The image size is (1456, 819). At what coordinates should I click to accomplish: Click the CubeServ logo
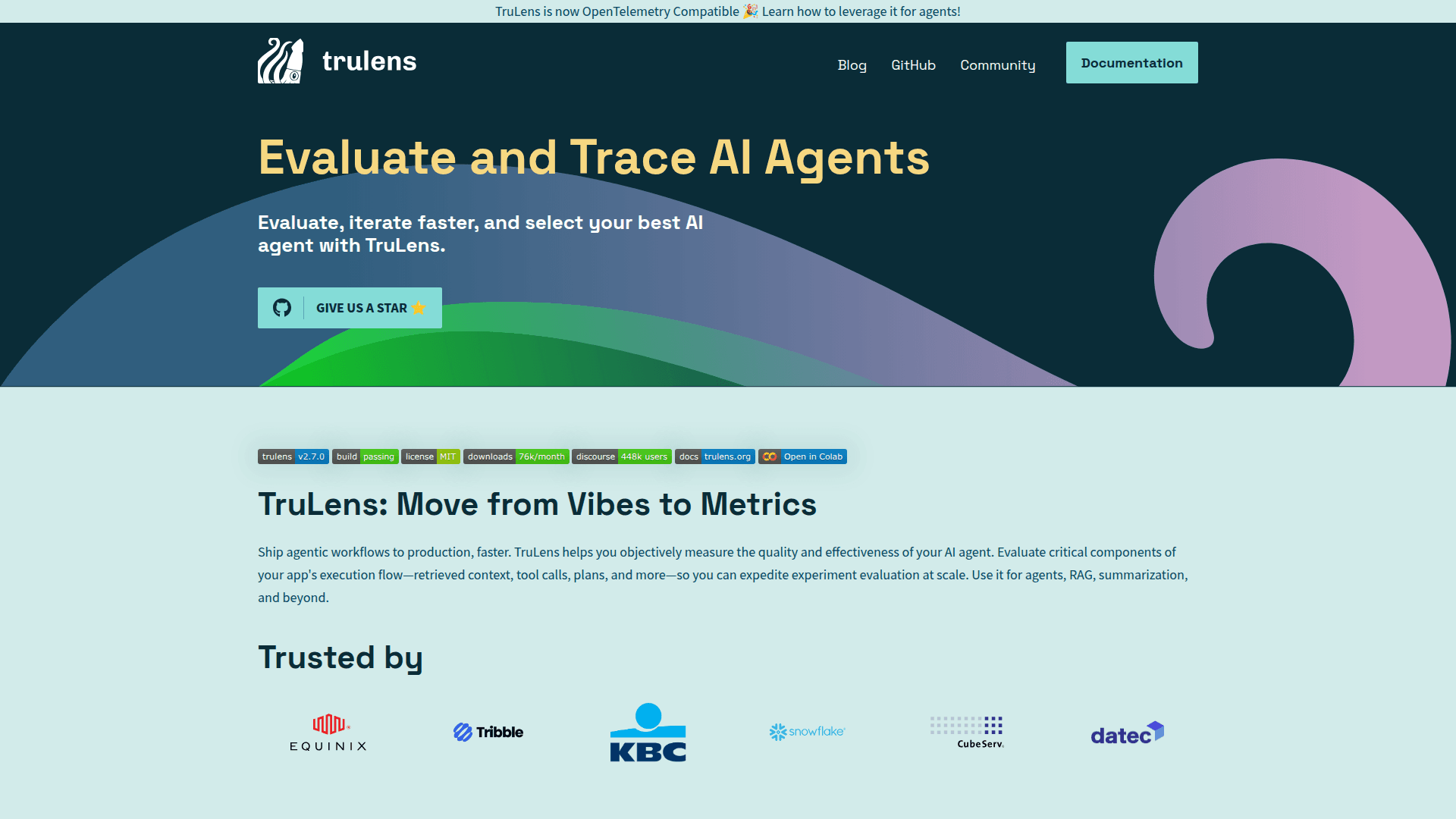(x=968, y=733)
